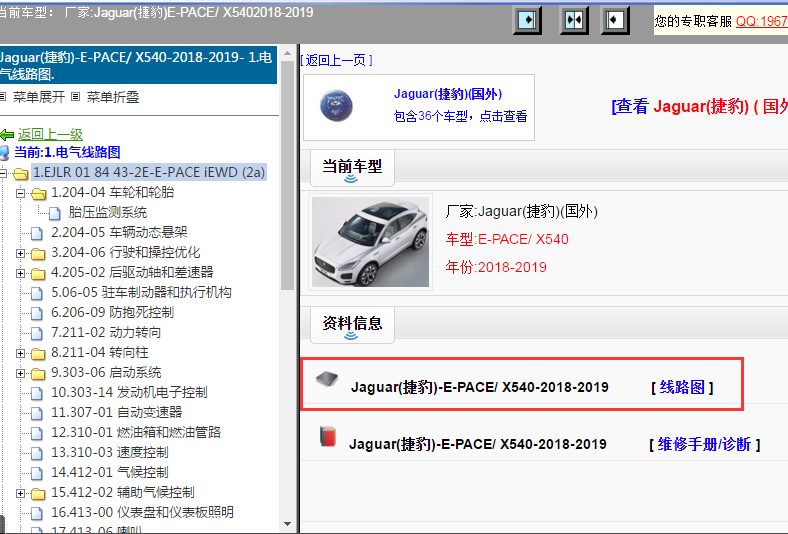Click the document icon for 11.307-01 自动变速器

37,413
